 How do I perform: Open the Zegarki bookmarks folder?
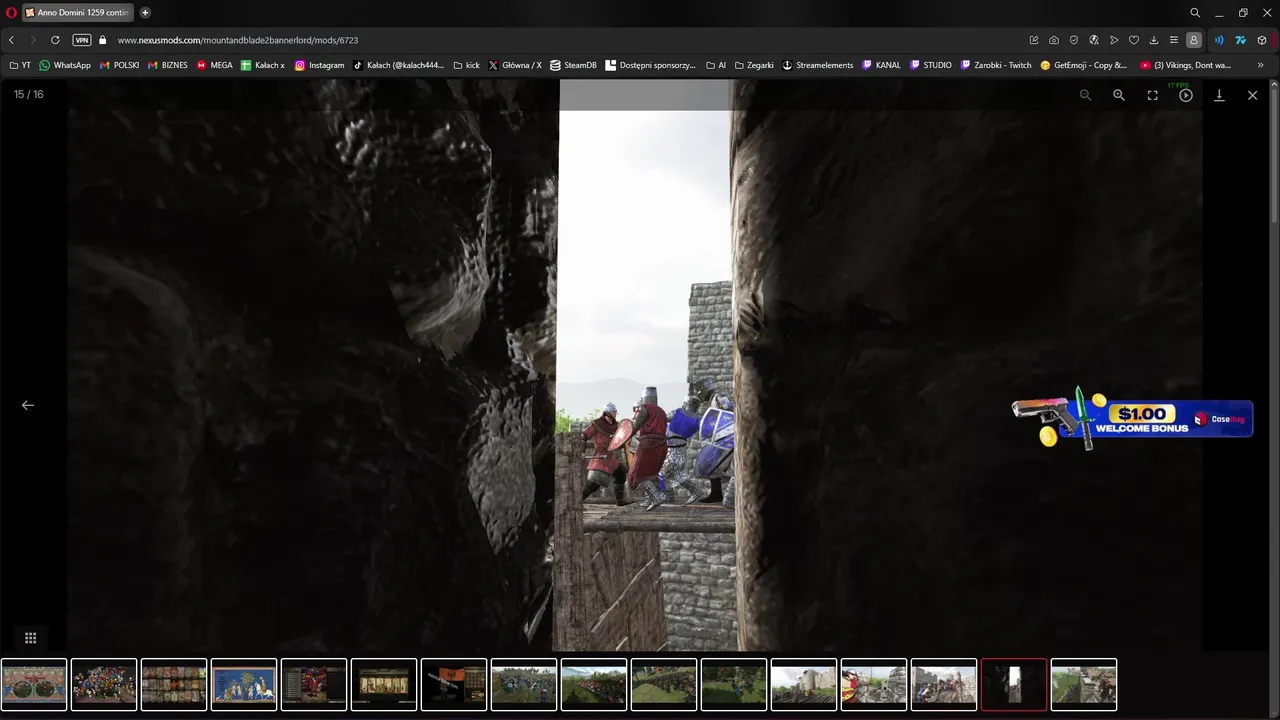coord(754,65)
